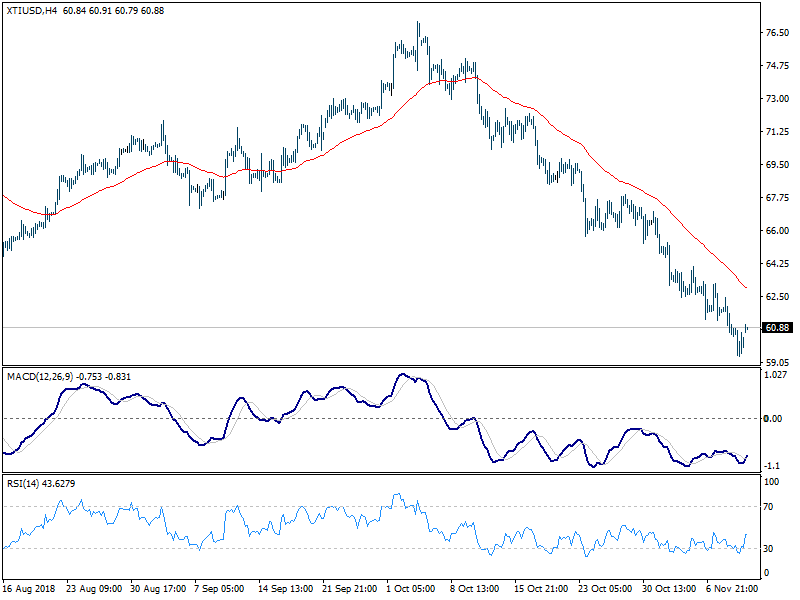Click the 14 Sep 13:00 time label
800x600 pixels.
[285, 589]
